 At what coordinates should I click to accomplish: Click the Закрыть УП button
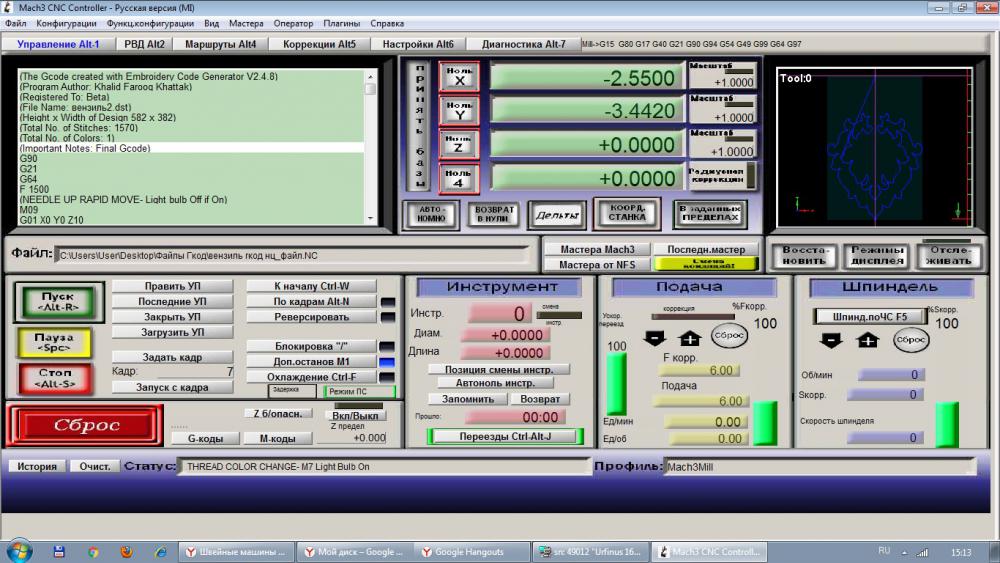172,317
